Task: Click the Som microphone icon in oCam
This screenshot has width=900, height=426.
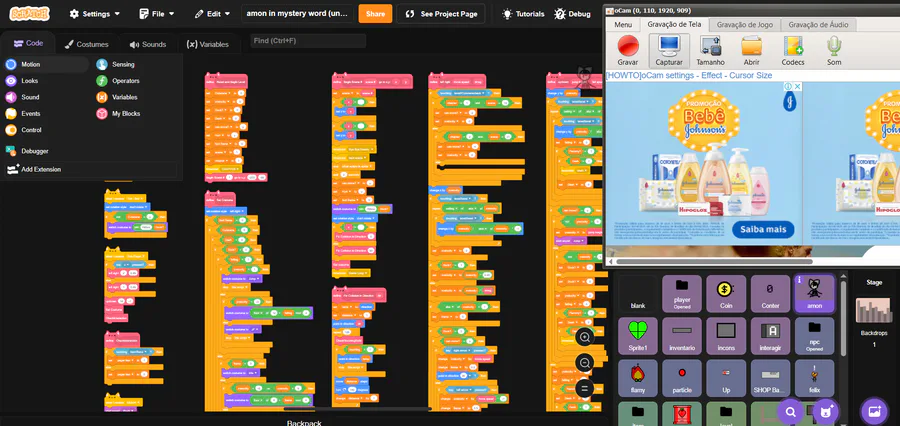Action: click(x=833, y=51)
